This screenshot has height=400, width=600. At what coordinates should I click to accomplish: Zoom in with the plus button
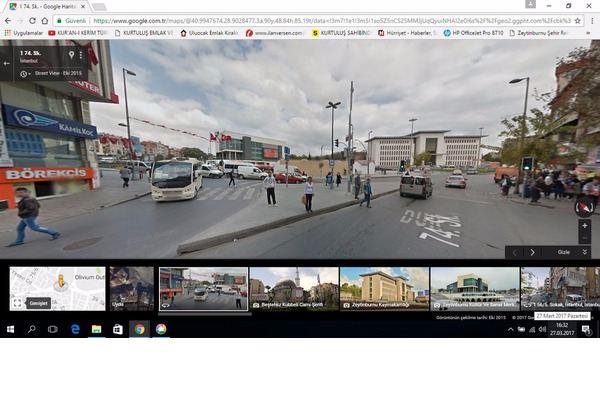[584, 226]
